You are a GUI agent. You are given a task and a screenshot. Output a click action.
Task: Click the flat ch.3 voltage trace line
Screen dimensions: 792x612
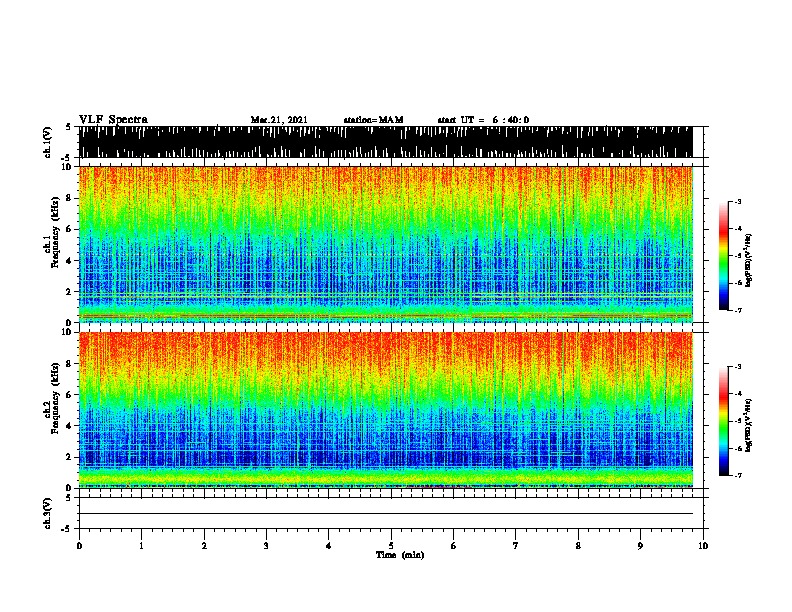tap(385, 514)
